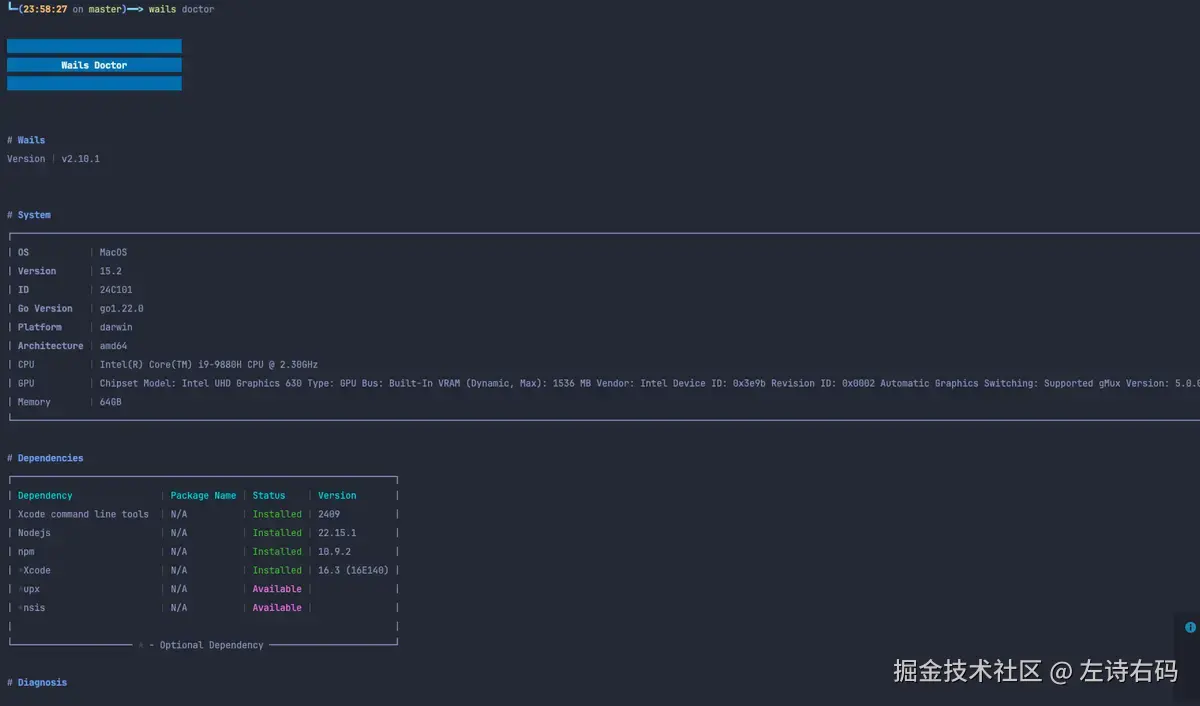Select the 64GB memory value
This screenshot has width=1200, height=706.
tap(111, 402)
